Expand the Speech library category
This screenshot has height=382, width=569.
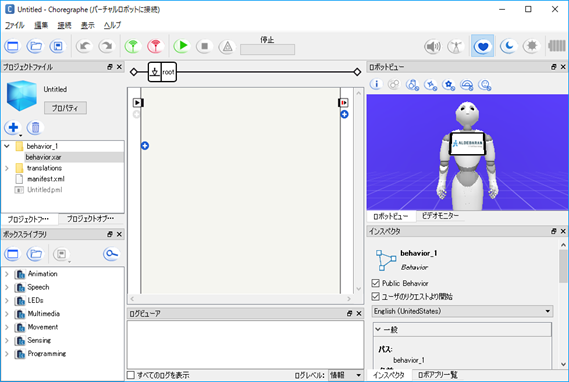pyautogui.click(x=7, y=287)
